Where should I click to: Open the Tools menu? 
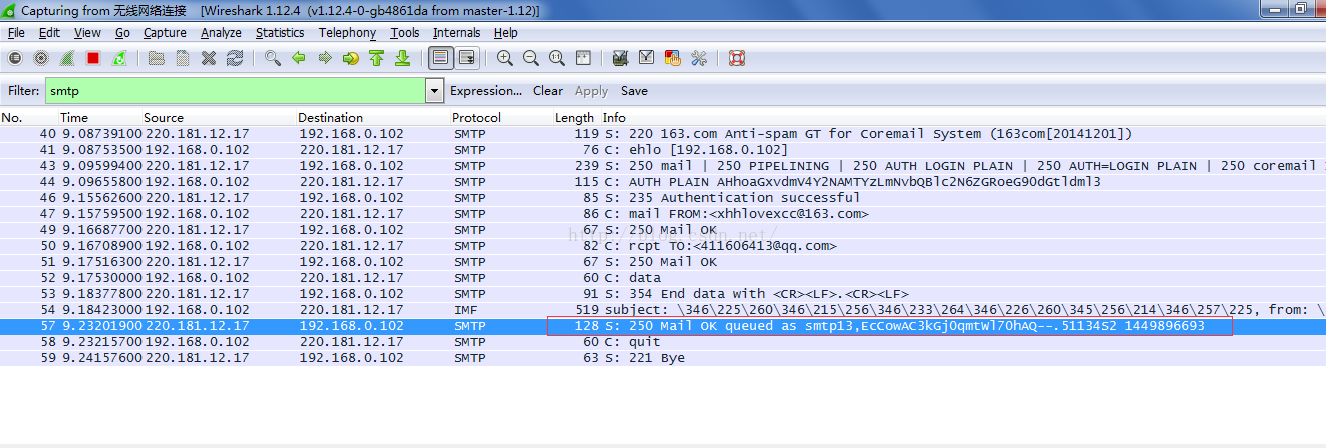405,33
